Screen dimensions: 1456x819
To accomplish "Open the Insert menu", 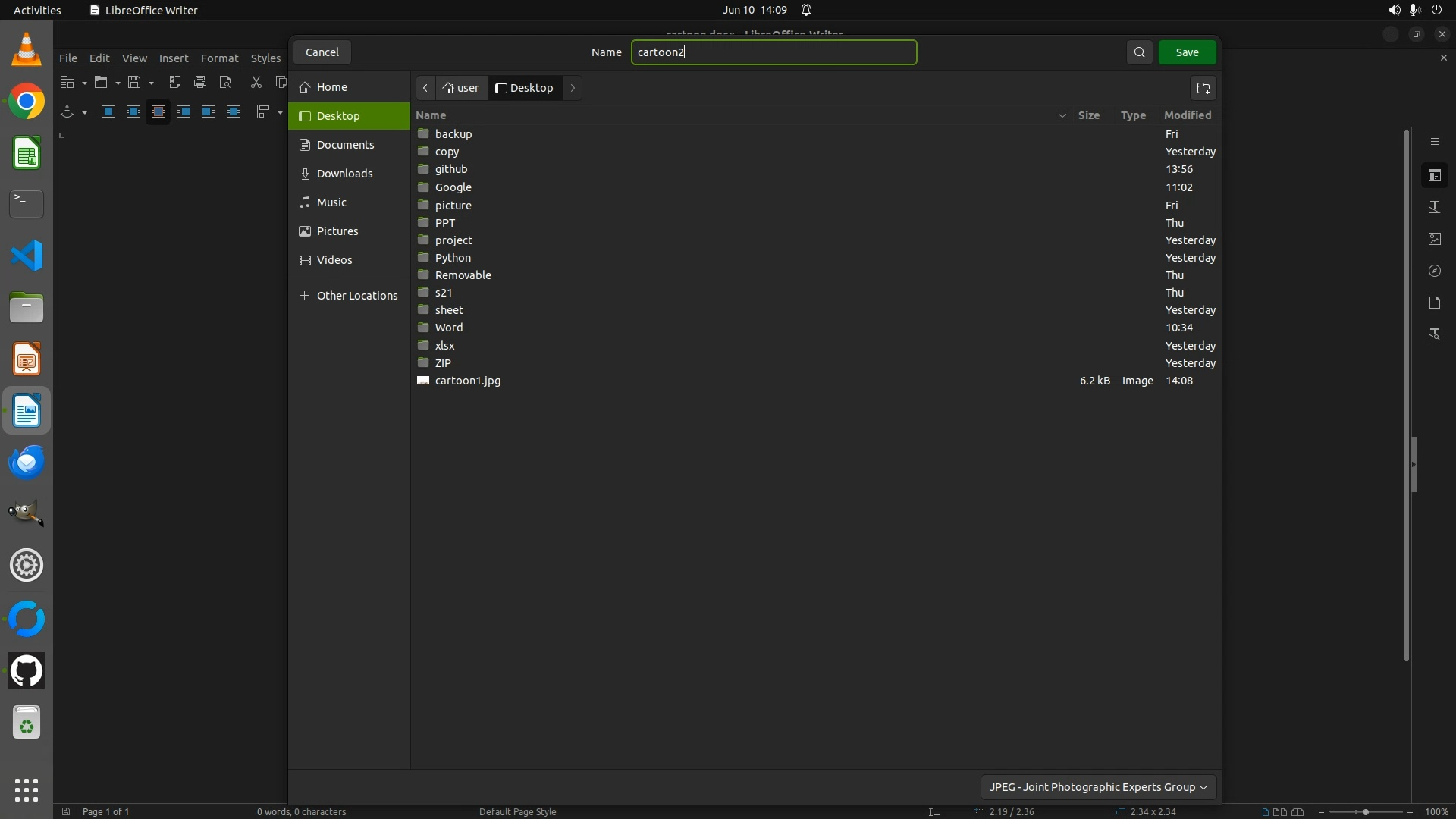I will point(173,58).
